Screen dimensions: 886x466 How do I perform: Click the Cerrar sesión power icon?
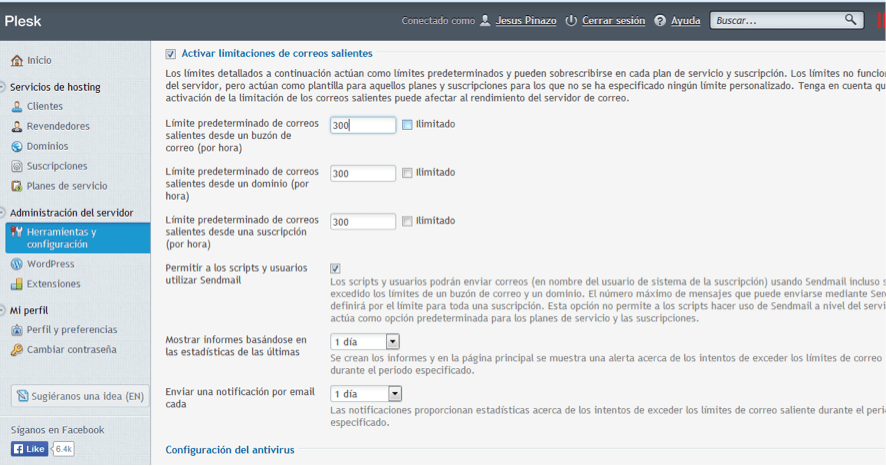click(571, 21)
